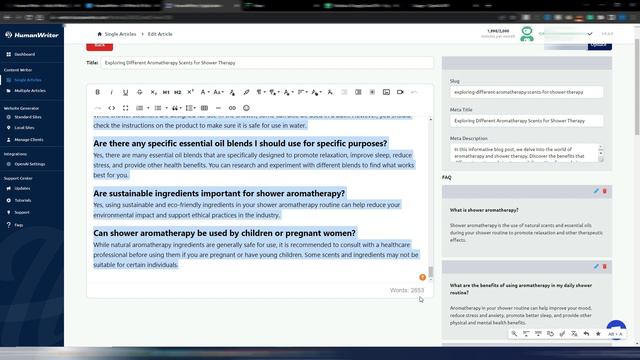The height and width of the screenshot is (360, 640).
Task: Open Standard Sites in the sidebar
Action: tap(28, 117)
